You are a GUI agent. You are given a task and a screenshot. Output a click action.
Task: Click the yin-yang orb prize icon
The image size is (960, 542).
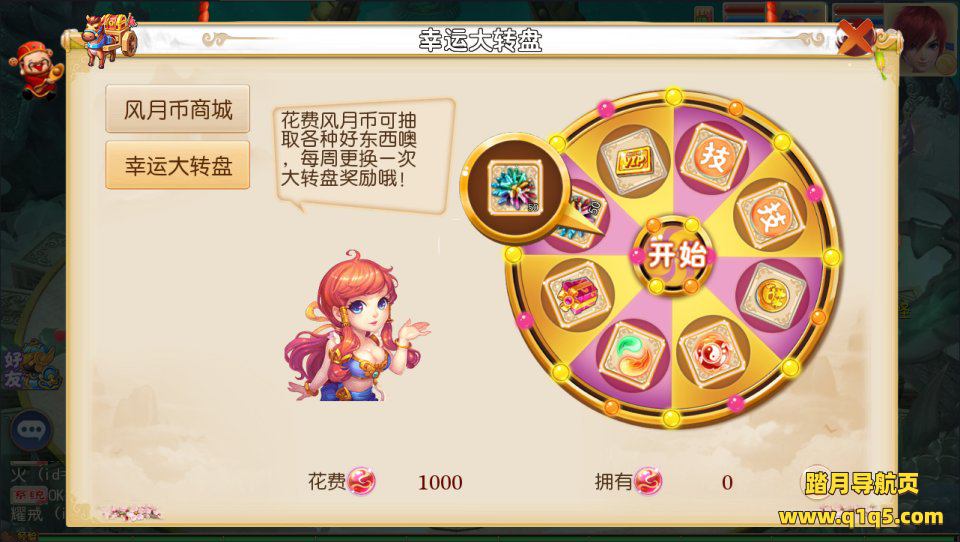point(712,353)
